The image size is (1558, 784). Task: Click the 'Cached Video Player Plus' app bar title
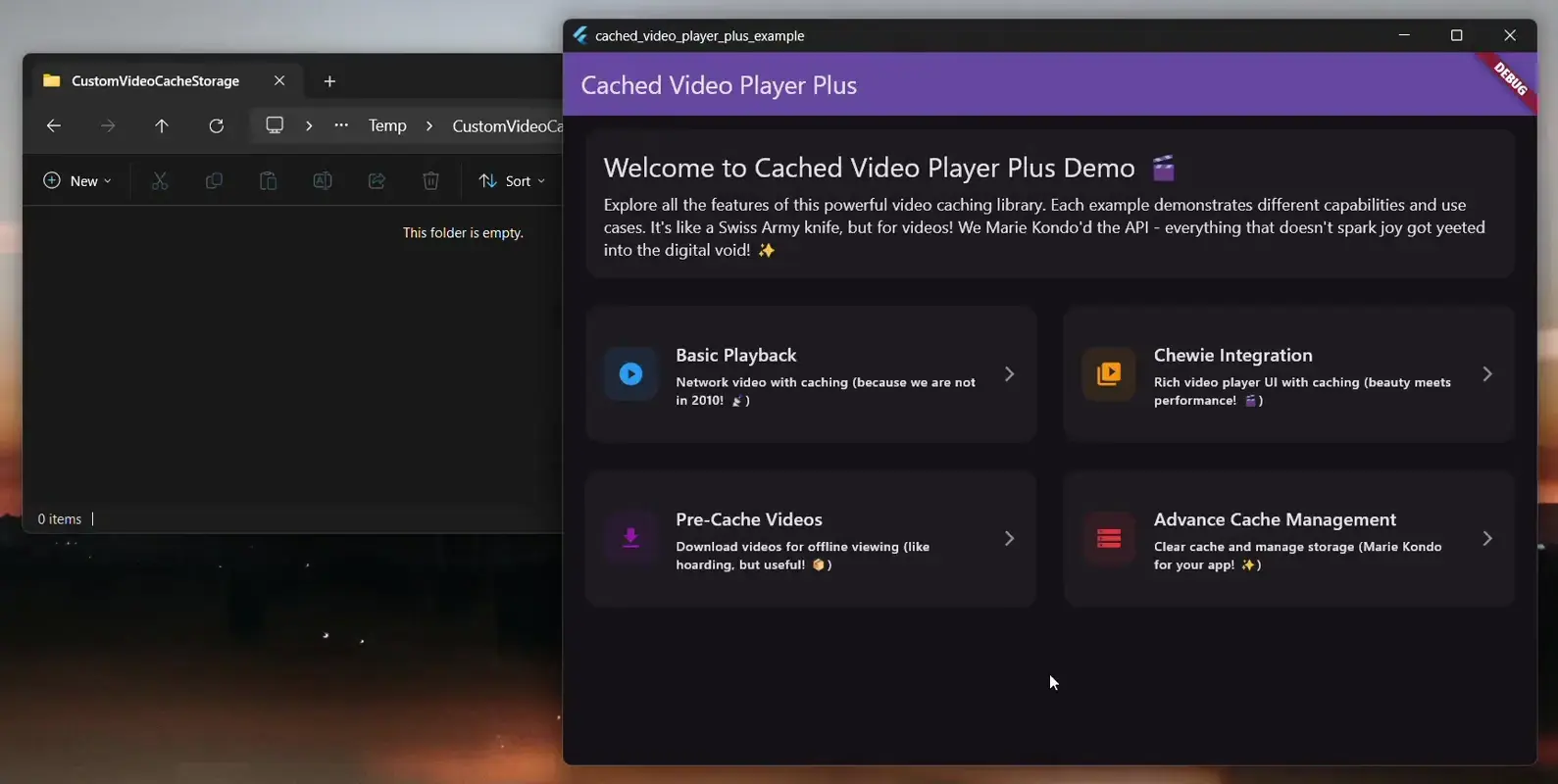tap(719, 85)
